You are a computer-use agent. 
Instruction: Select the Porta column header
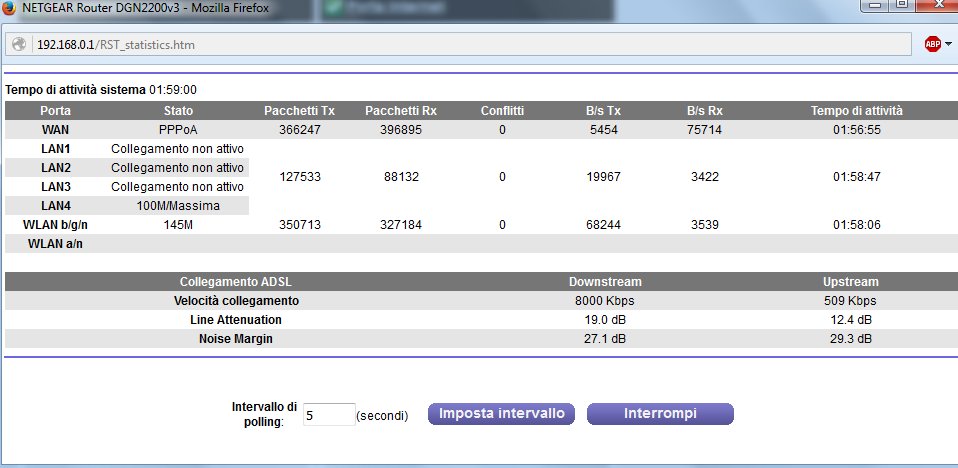click(x=56, y=111)
